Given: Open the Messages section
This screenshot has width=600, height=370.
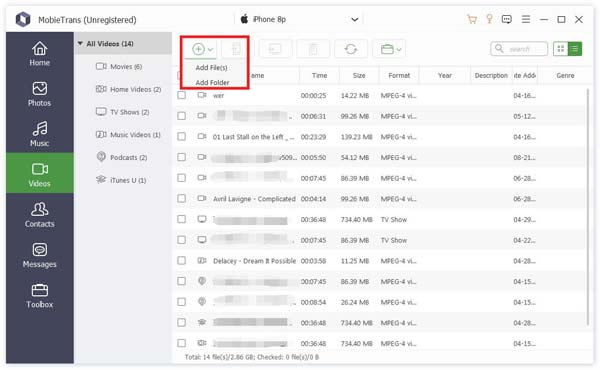Looking at the screenshot, I should point(39,255).
